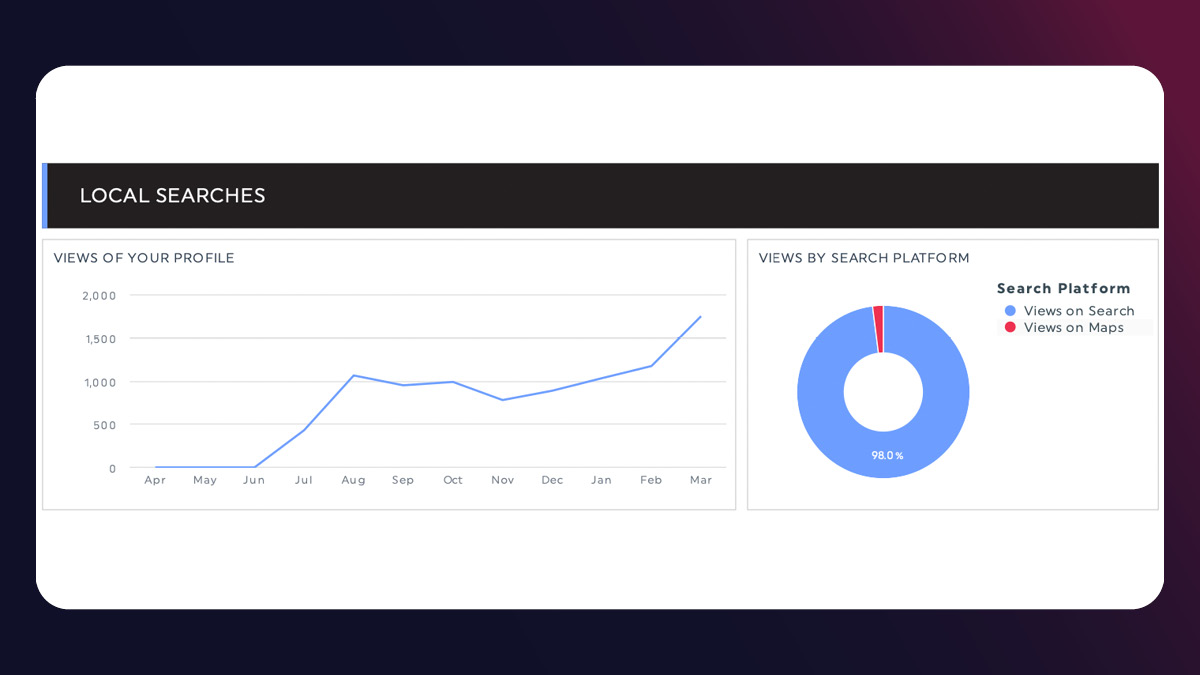Click the Feb x-axis label

[651, 480]
